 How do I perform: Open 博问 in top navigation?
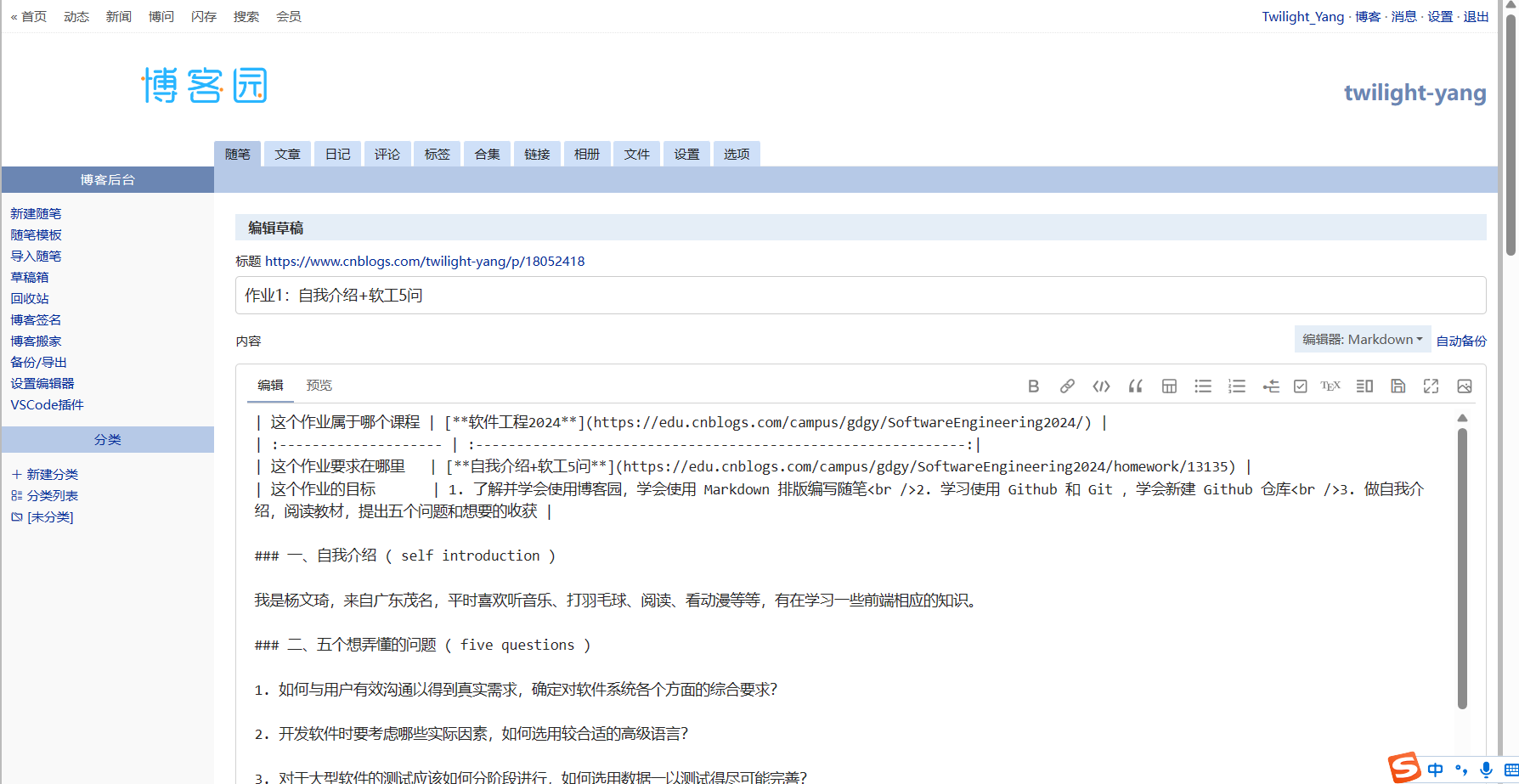(x=161, y=16)
